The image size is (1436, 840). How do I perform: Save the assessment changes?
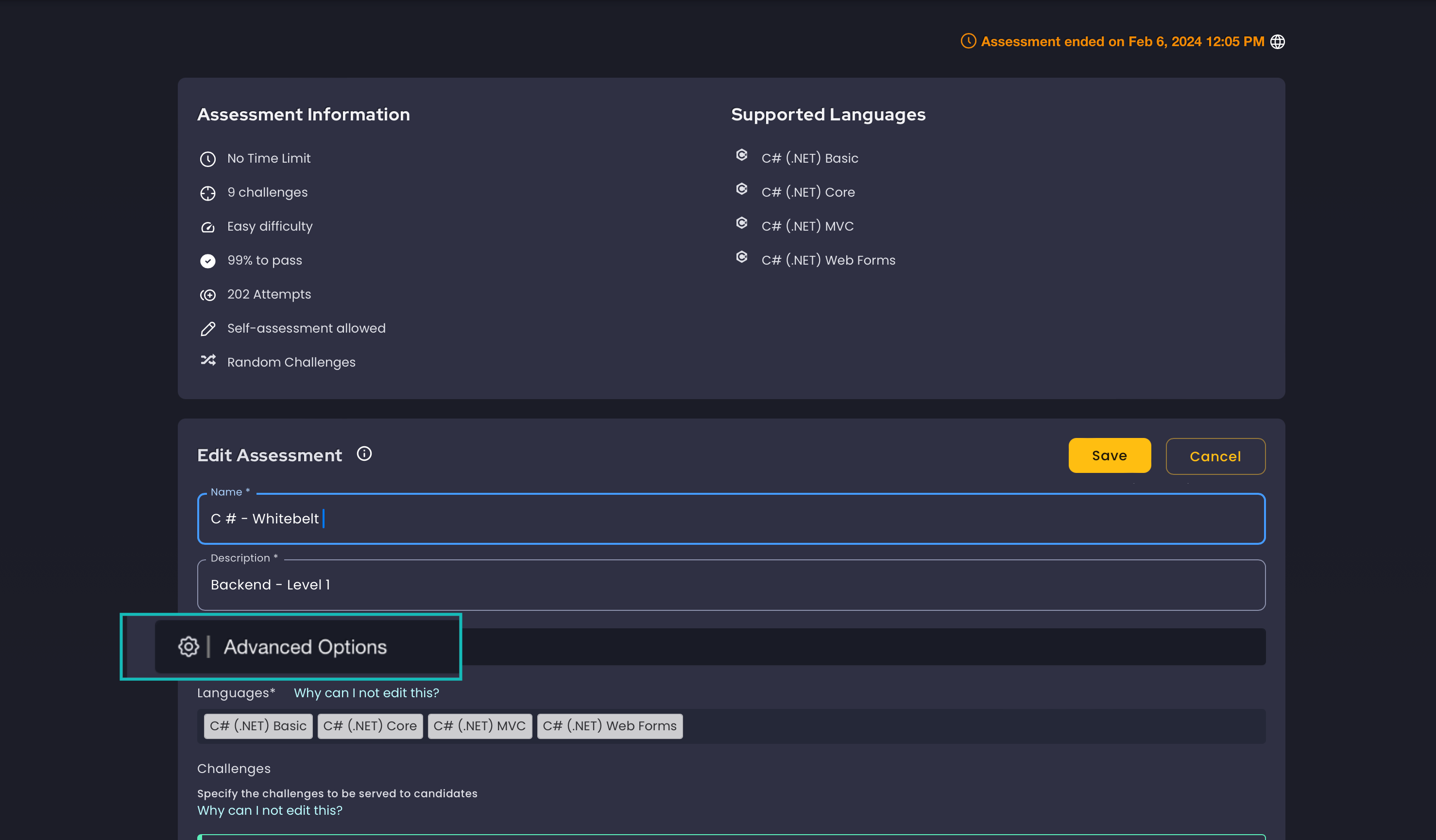1109,455
